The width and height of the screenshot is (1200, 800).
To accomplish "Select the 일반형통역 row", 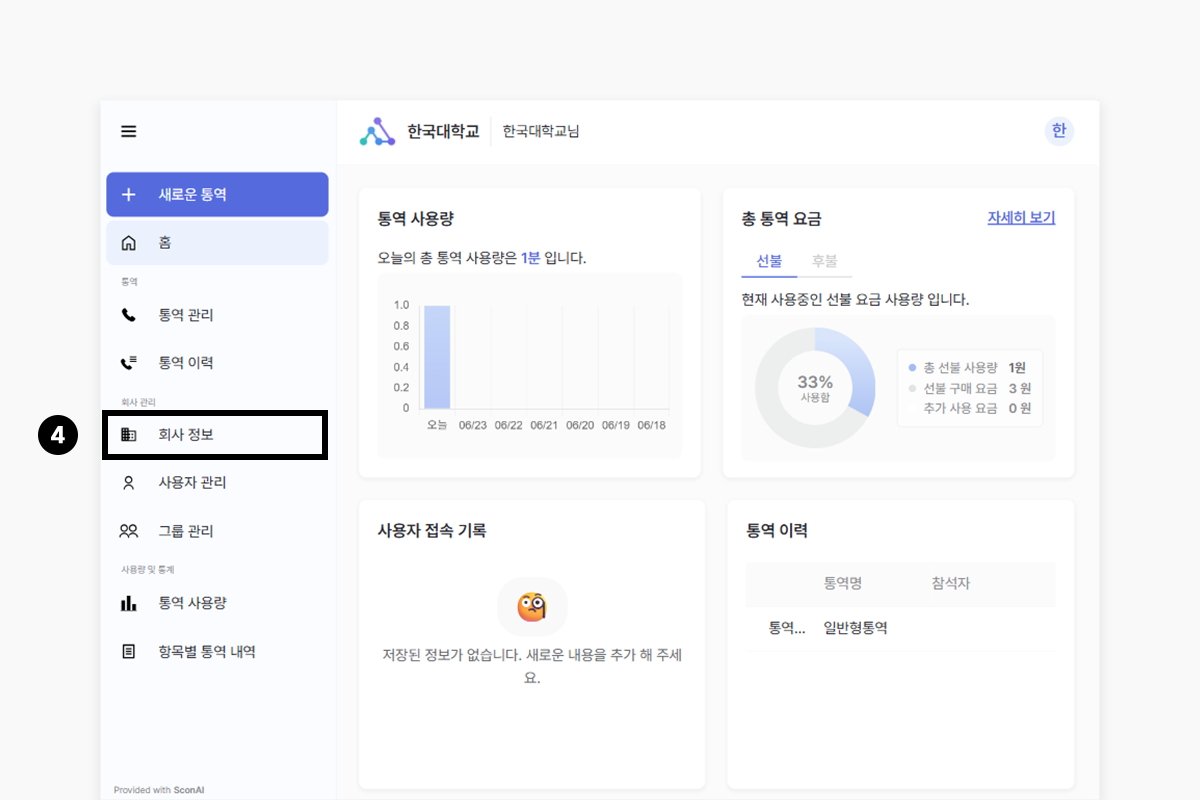I will (x=901, y=628).
